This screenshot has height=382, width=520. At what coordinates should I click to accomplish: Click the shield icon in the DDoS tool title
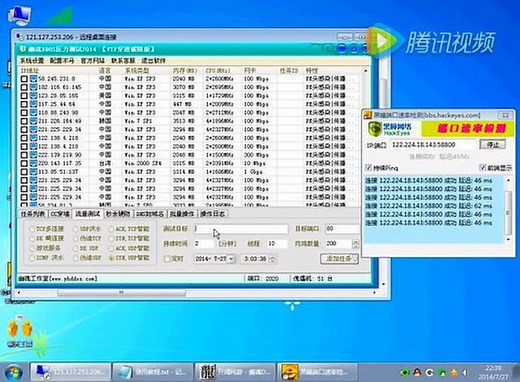pos(23,49)
